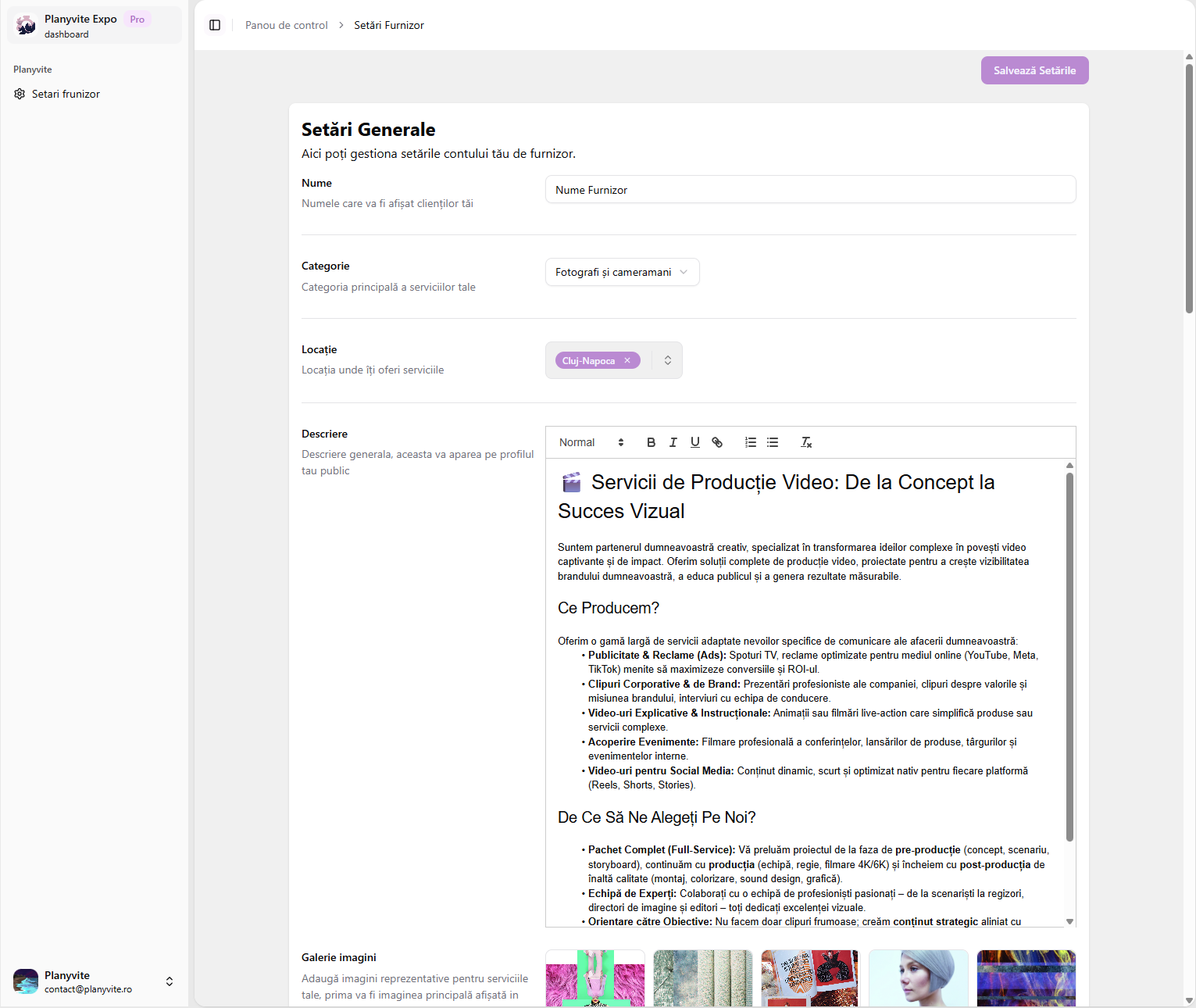Underline text using the editor toolbar
Screen dimensions: 1196x1008
pos(694,442)
